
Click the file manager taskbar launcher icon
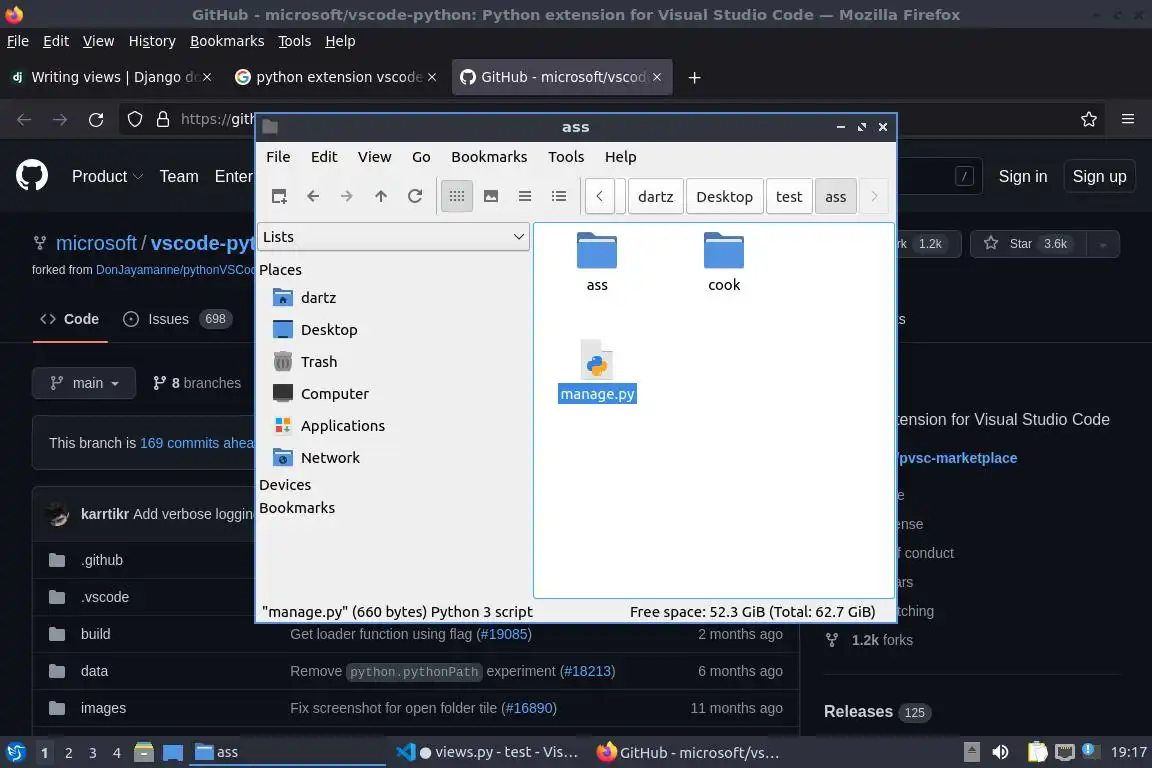pos(143,752)
